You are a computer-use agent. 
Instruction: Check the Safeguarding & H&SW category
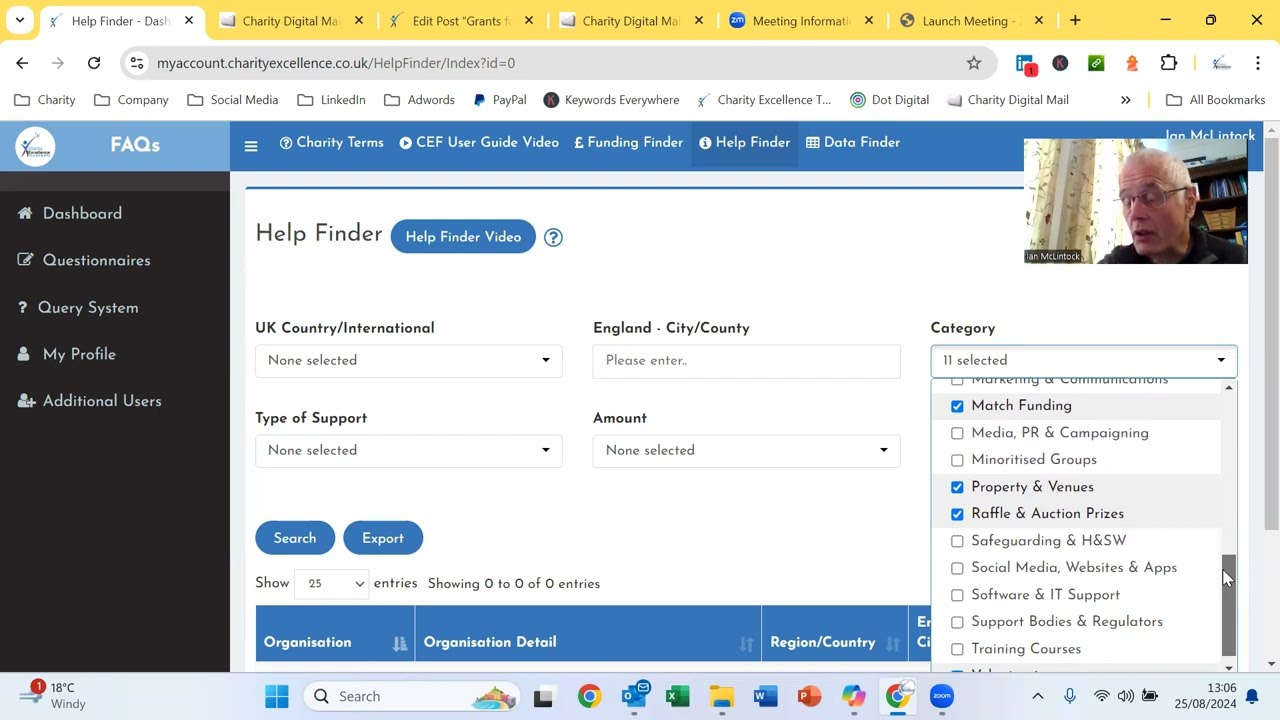click(x=957, y=541)
